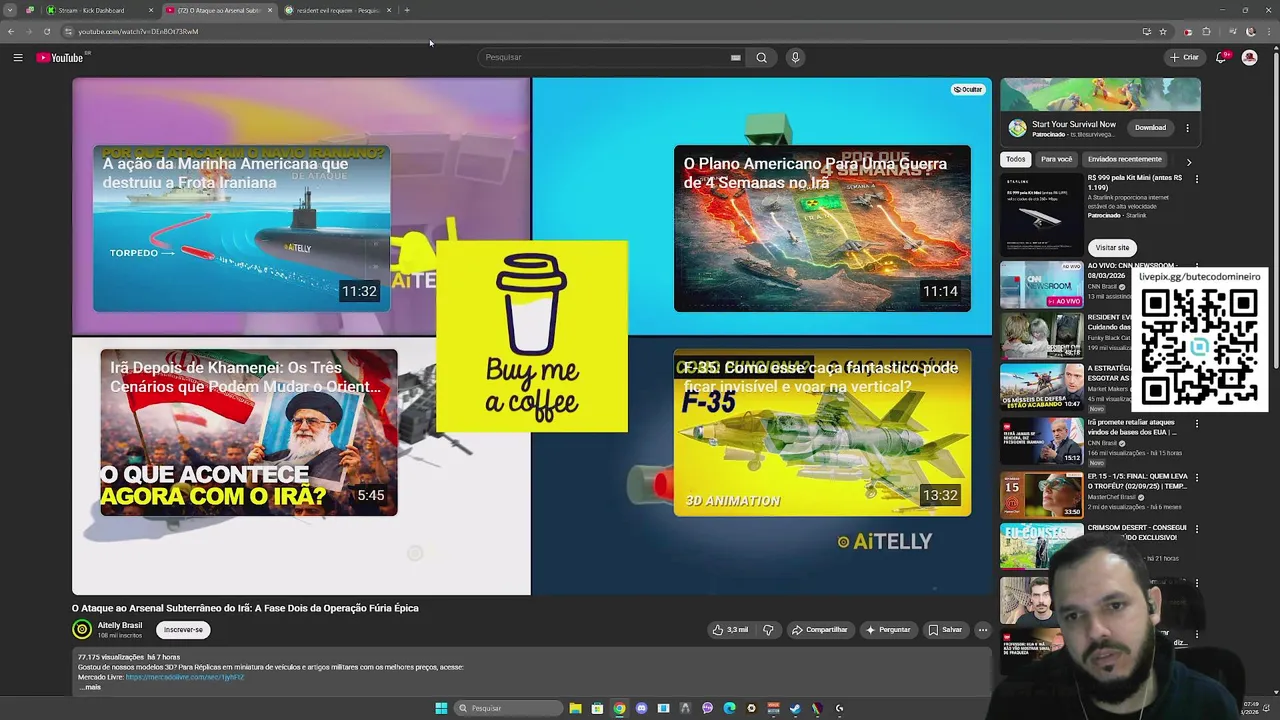Screen dimensions: 1280x720
Task: Download the Start Your Survival Now ad
Action: (x=1150, y=127)
